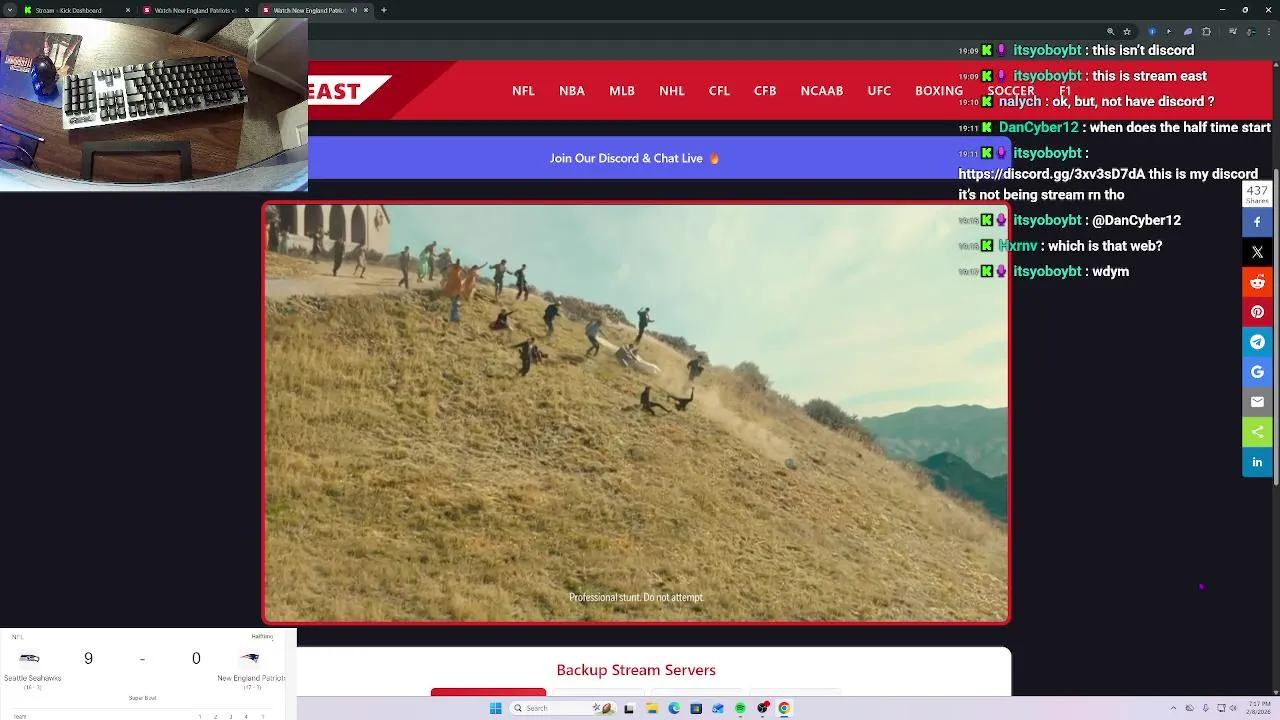This screenshot has width=1280, height=720.
Task: Bookmark this page with star icon
Action: pos(1127,31)
